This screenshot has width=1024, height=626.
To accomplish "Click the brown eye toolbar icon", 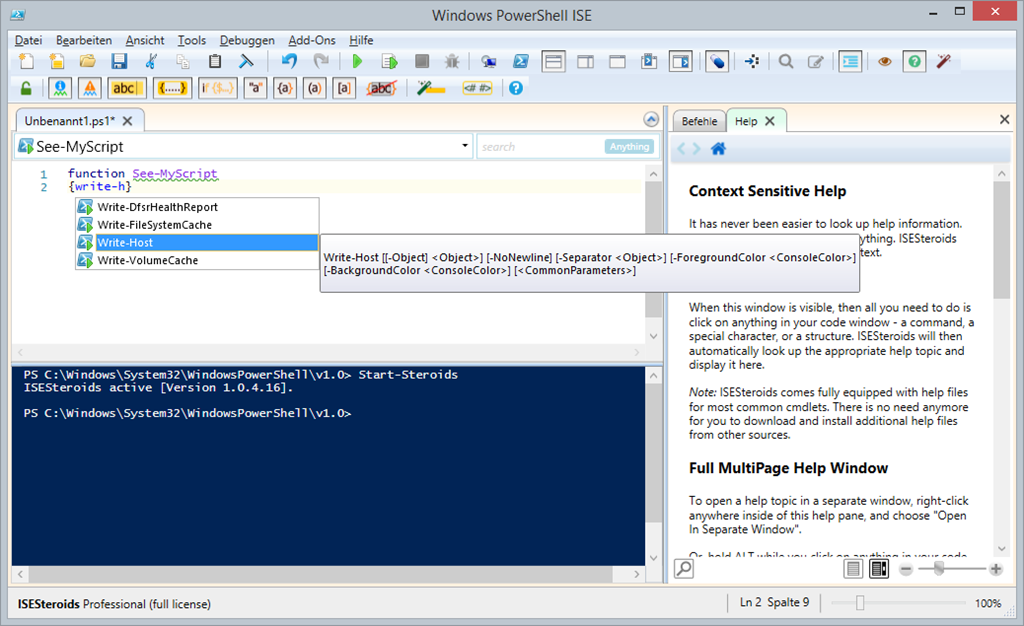I will click(884, 61).
